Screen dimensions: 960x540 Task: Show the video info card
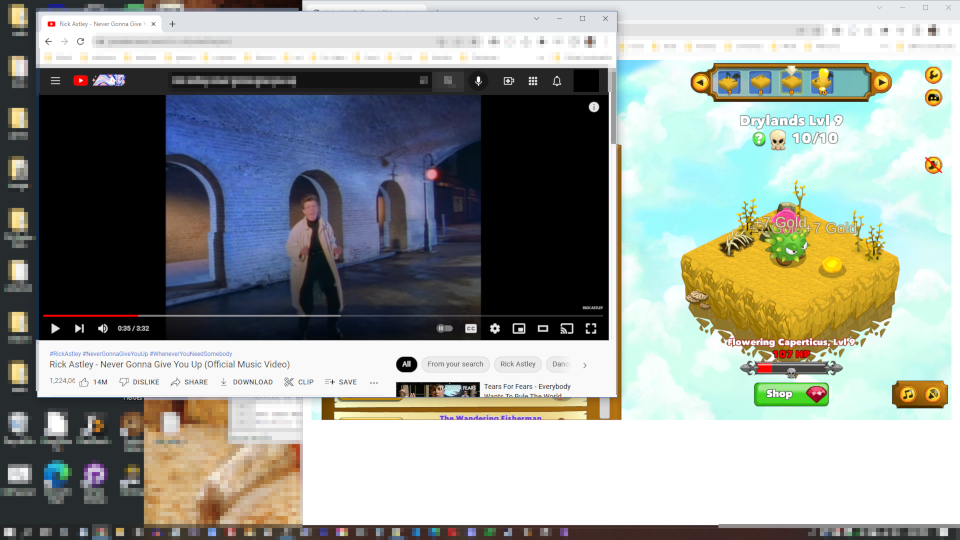594,107
